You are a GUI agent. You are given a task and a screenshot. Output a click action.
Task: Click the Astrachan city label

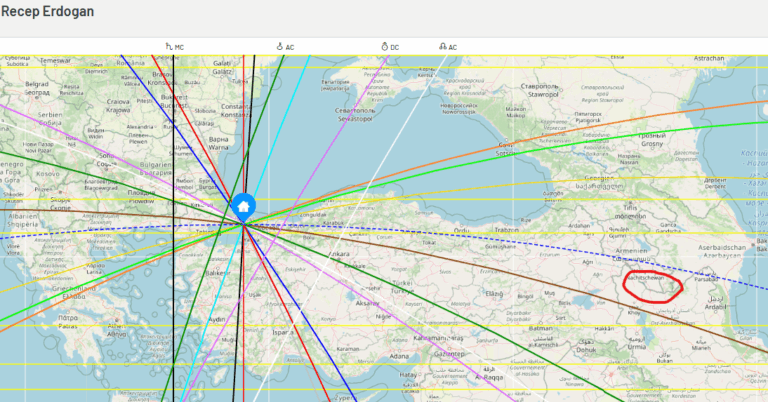[709, 58]
